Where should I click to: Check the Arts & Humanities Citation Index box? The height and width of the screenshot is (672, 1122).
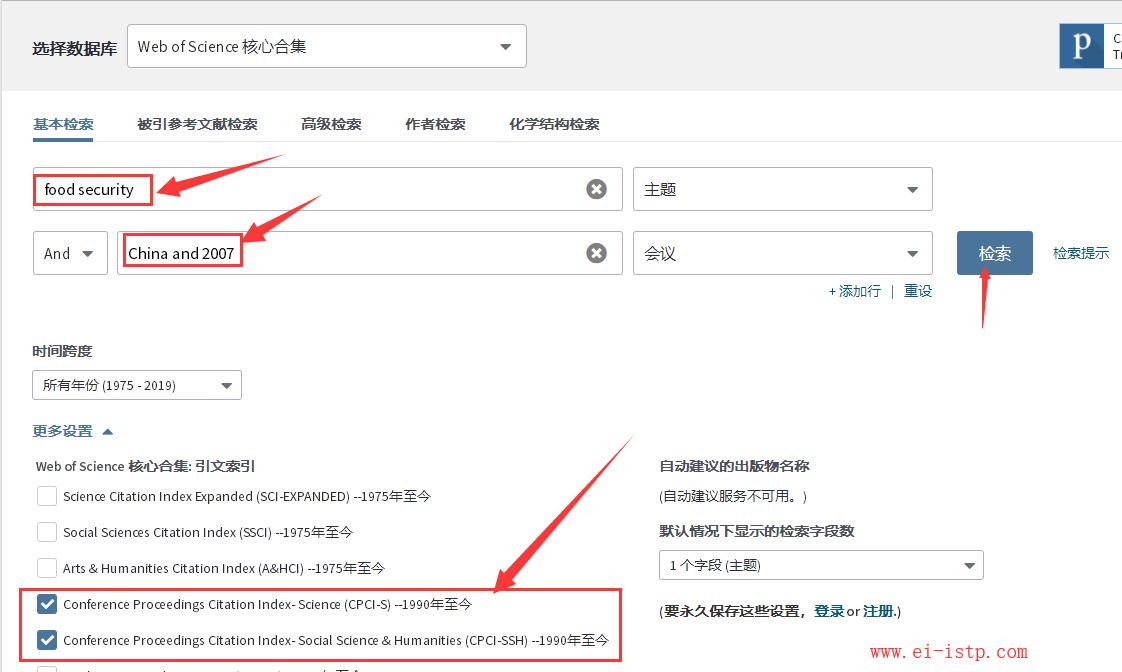(x=47, y=568)
